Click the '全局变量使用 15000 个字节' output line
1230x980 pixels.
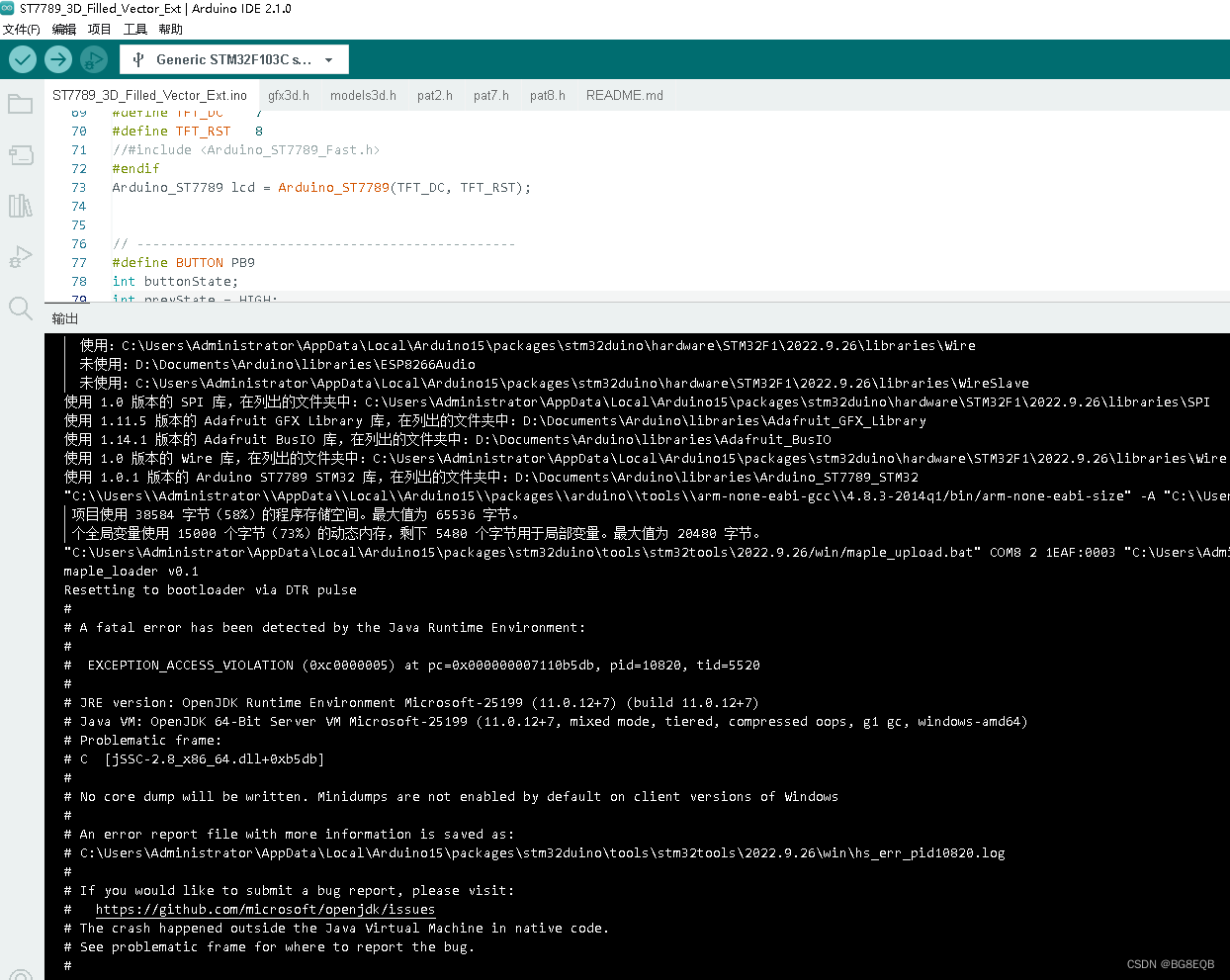(416, 534)
